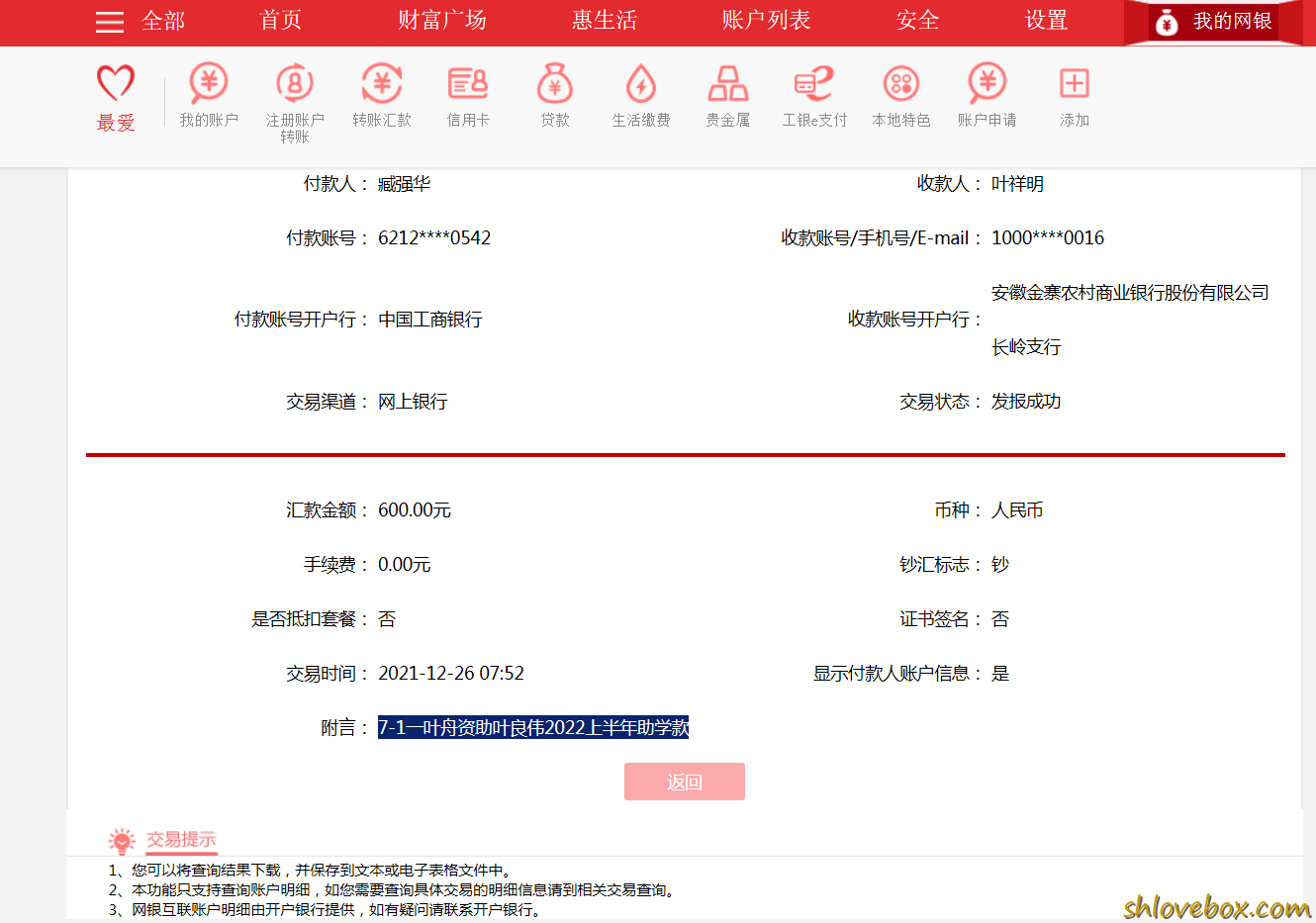Screen dimensions: 1316x923
Task: Click the 否 value beside 是否抵扣套餐
Action: (387, 619)
